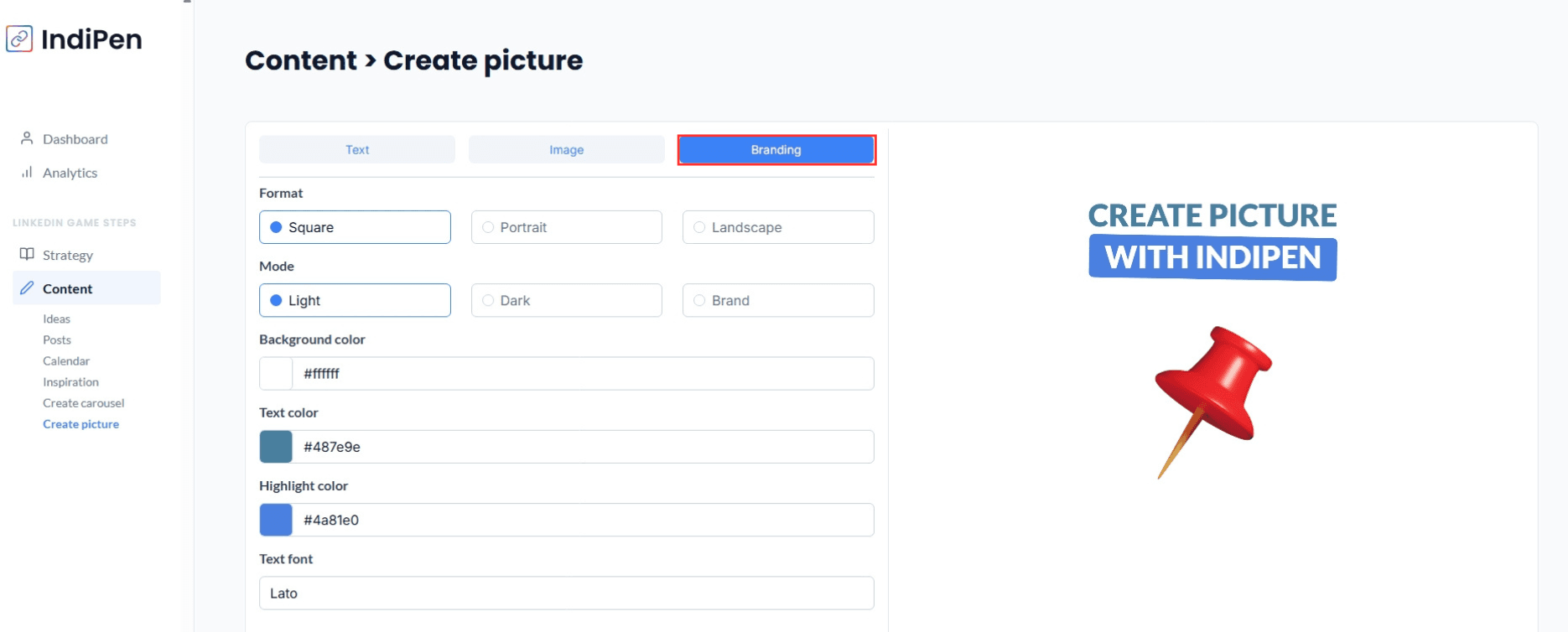
Task: Switch to the Text tab
Action: pyautogui.click(x=357, y=149)
